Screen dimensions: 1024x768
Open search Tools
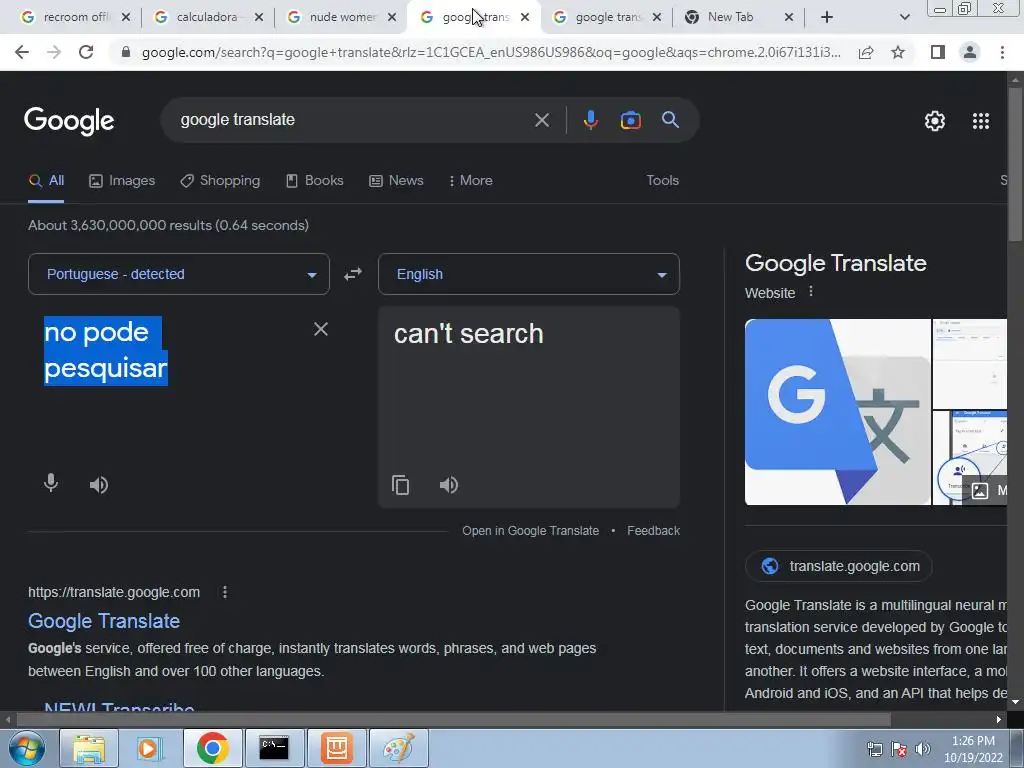(662, 181)
